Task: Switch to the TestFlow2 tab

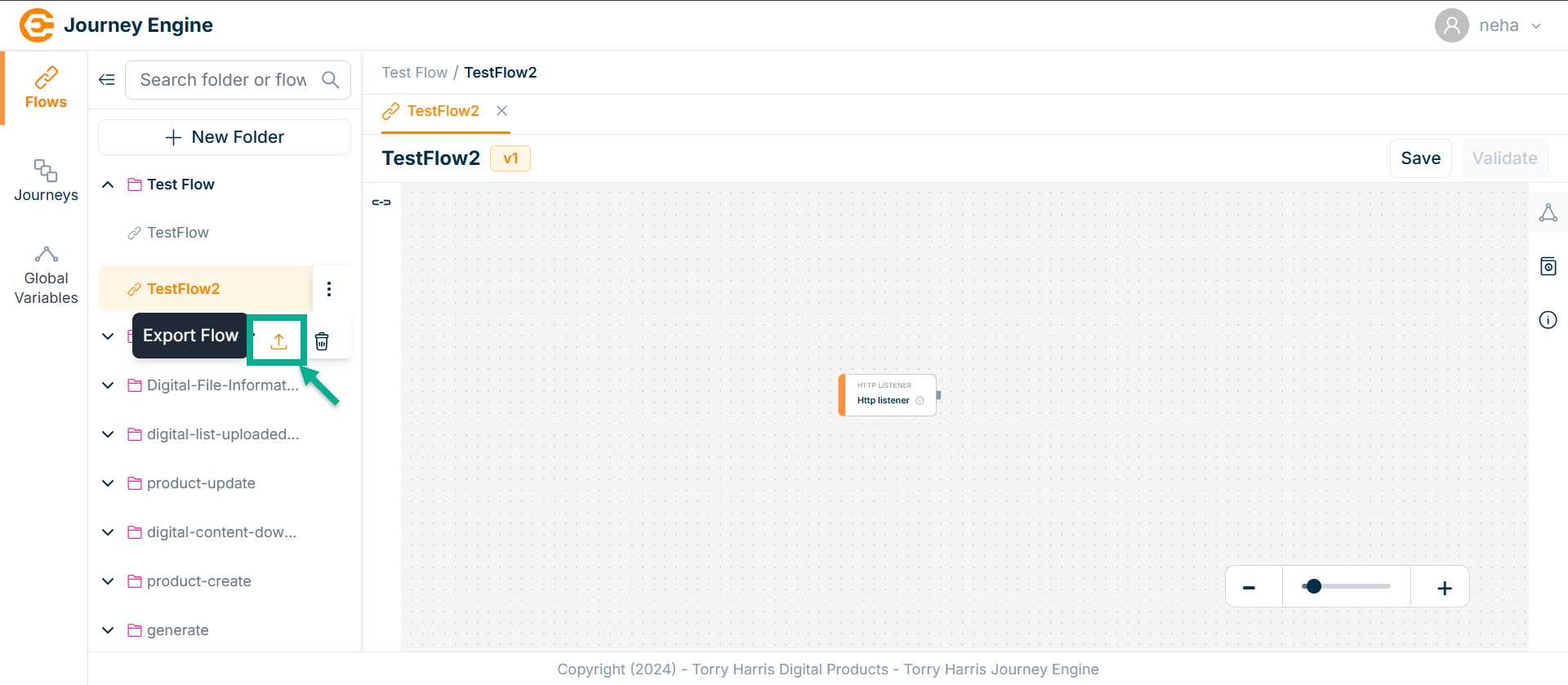Action: pos(443,111)
